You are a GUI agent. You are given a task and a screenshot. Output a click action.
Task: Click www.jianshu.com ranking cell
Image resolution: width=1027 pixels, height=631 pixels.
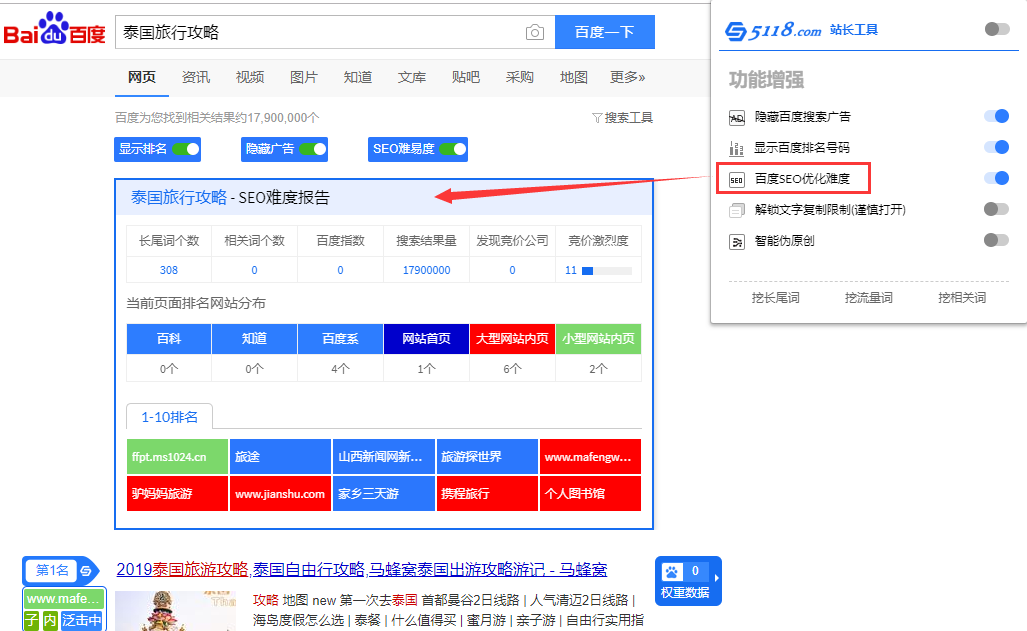pos(280,493)
